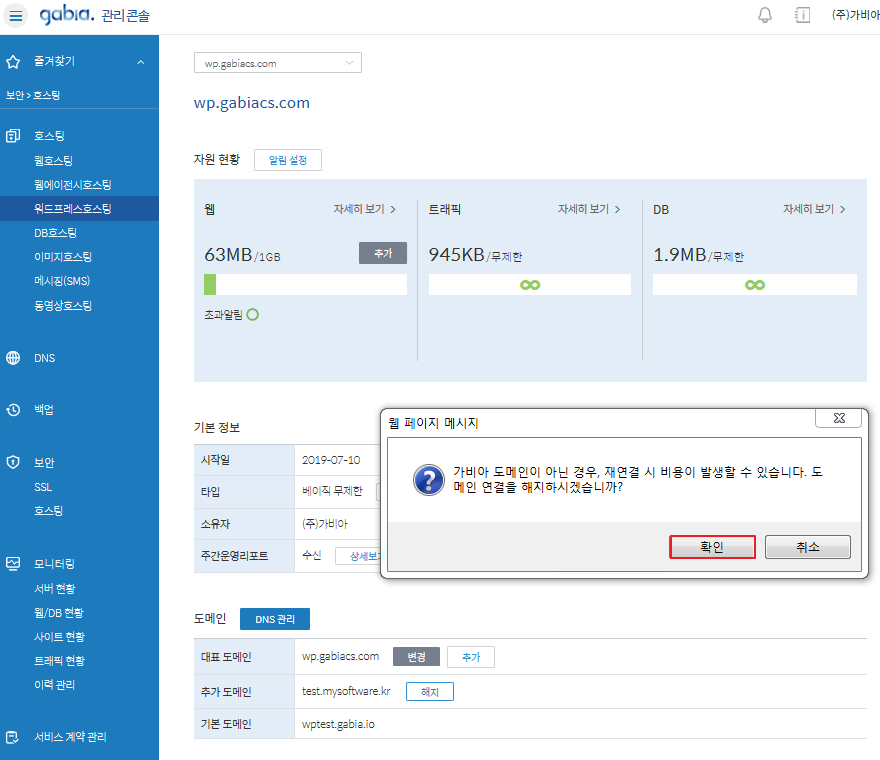Viewport: 880px width, 760px height.
Task: Close the 웹 페이지 메시지 dialog
Action: pos(838,418)
